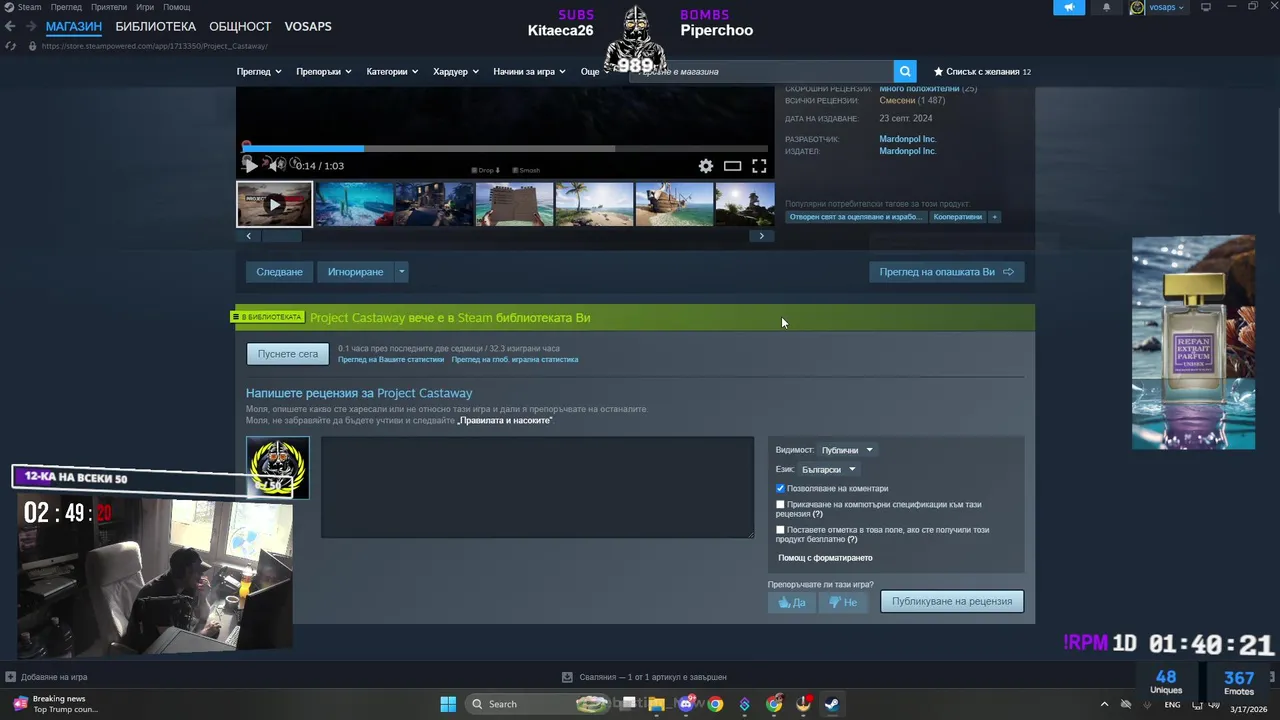
Task: Add another tag with the plus button
Action: coord(994,216)
